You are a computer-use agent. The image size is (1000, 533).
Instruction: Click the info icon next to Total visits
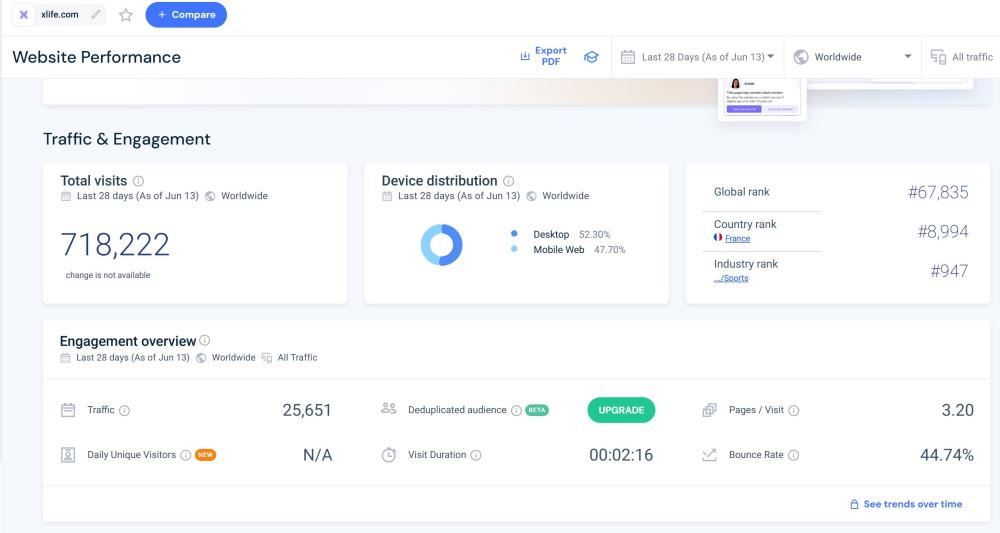pos(138,181)
